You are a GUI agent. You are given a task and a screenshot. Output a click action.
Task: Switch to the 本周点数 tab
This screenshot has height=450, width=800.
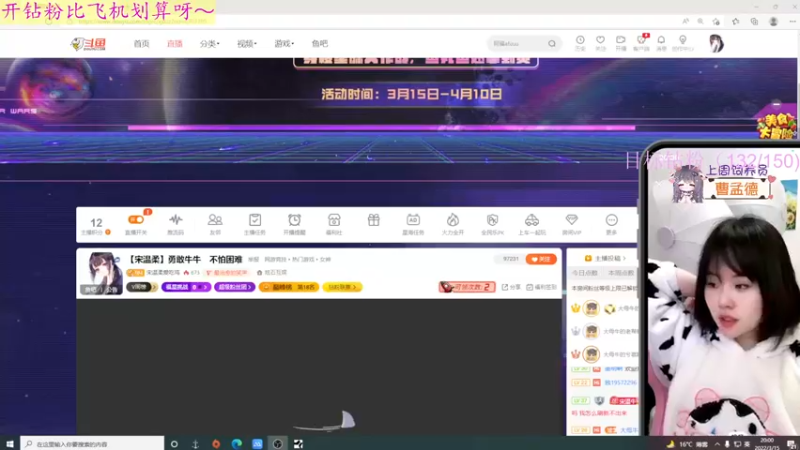pyautogui.click(x=621, y=273)
